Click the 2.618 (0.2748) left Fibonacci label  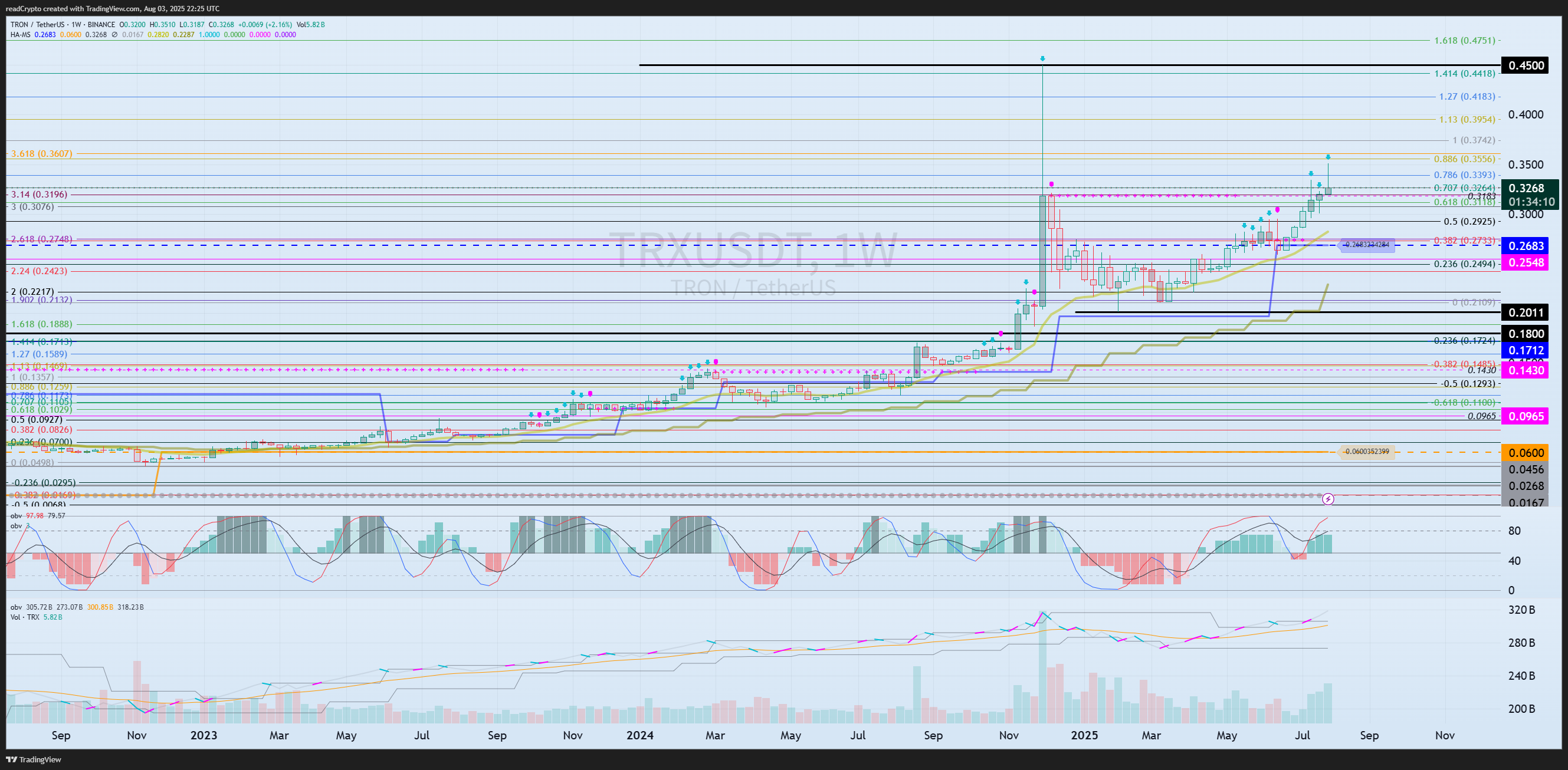[42, 239]
